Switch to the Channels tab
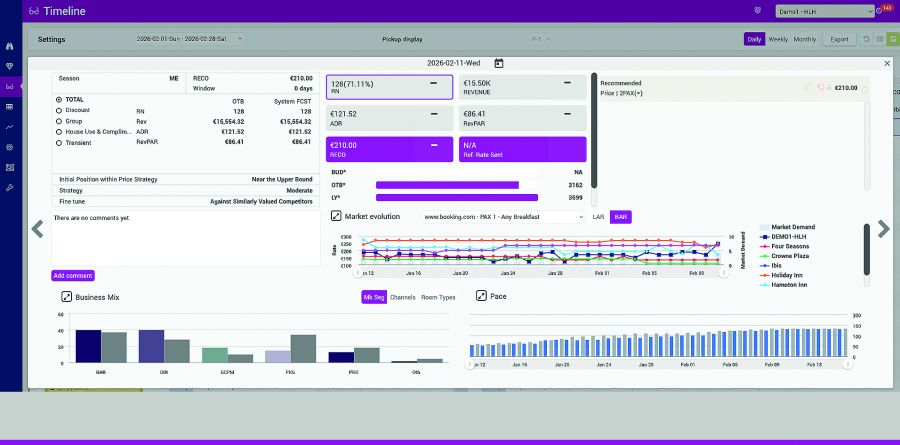Viewport: 900px width, 445px height. pyautogui.click(x=402, y=297)
